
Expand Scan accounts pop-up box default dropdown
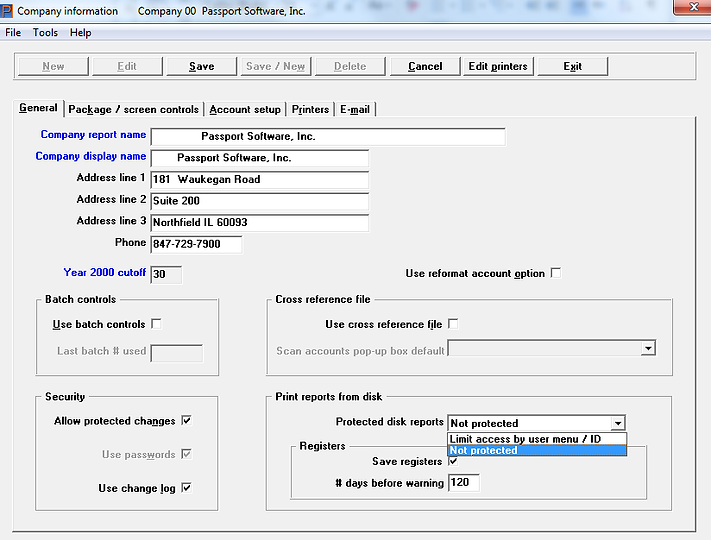648,348
